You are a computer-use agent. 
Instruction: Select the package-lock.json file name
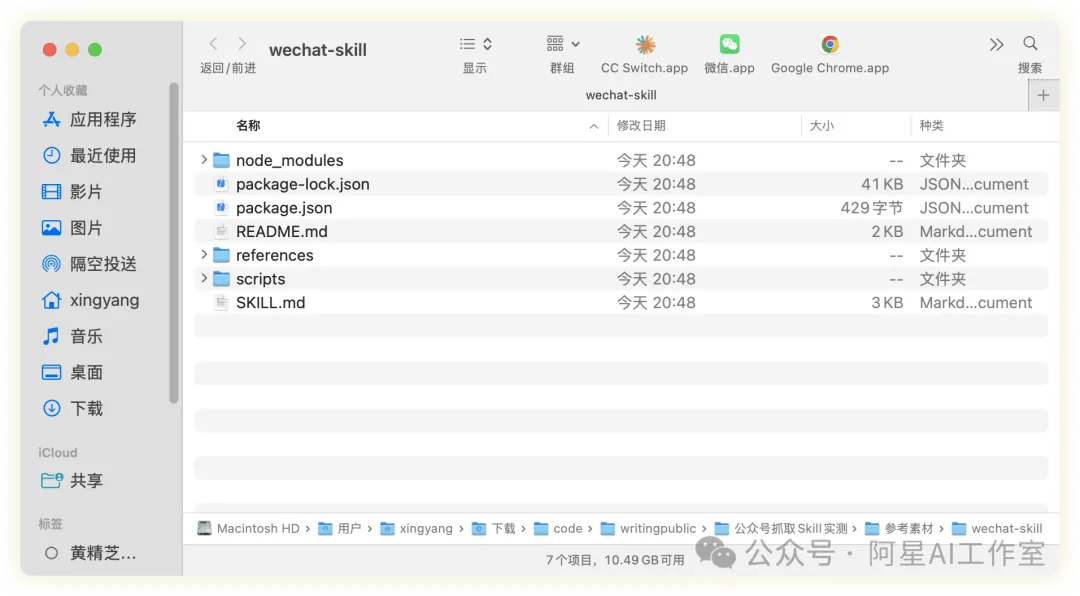pos(302,184)
